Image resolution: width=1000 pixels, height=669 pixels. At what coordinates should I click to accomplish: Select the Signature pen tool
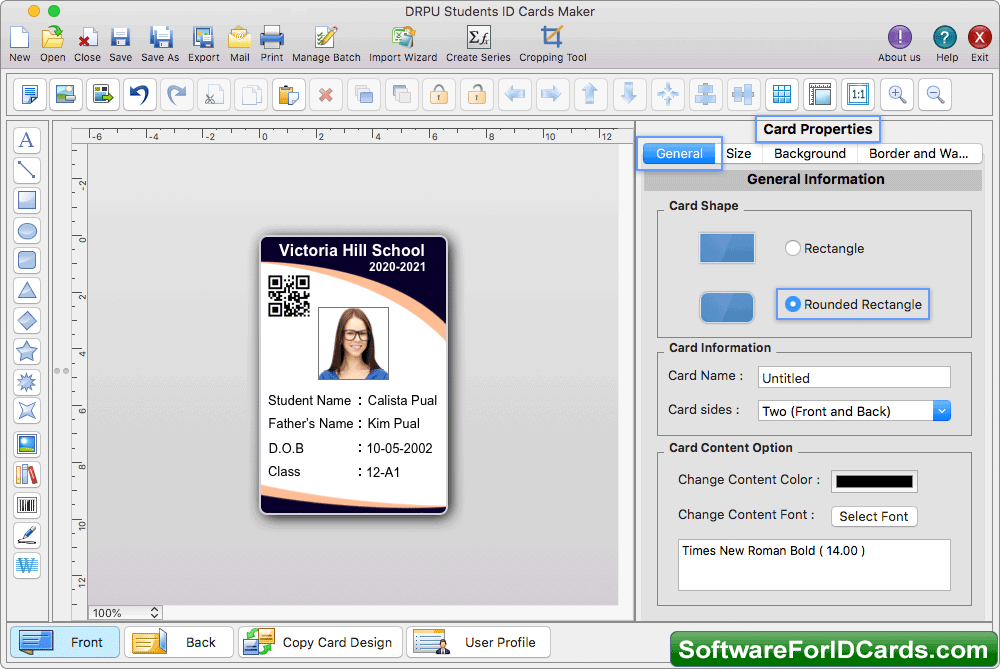[x=27, y=536]
